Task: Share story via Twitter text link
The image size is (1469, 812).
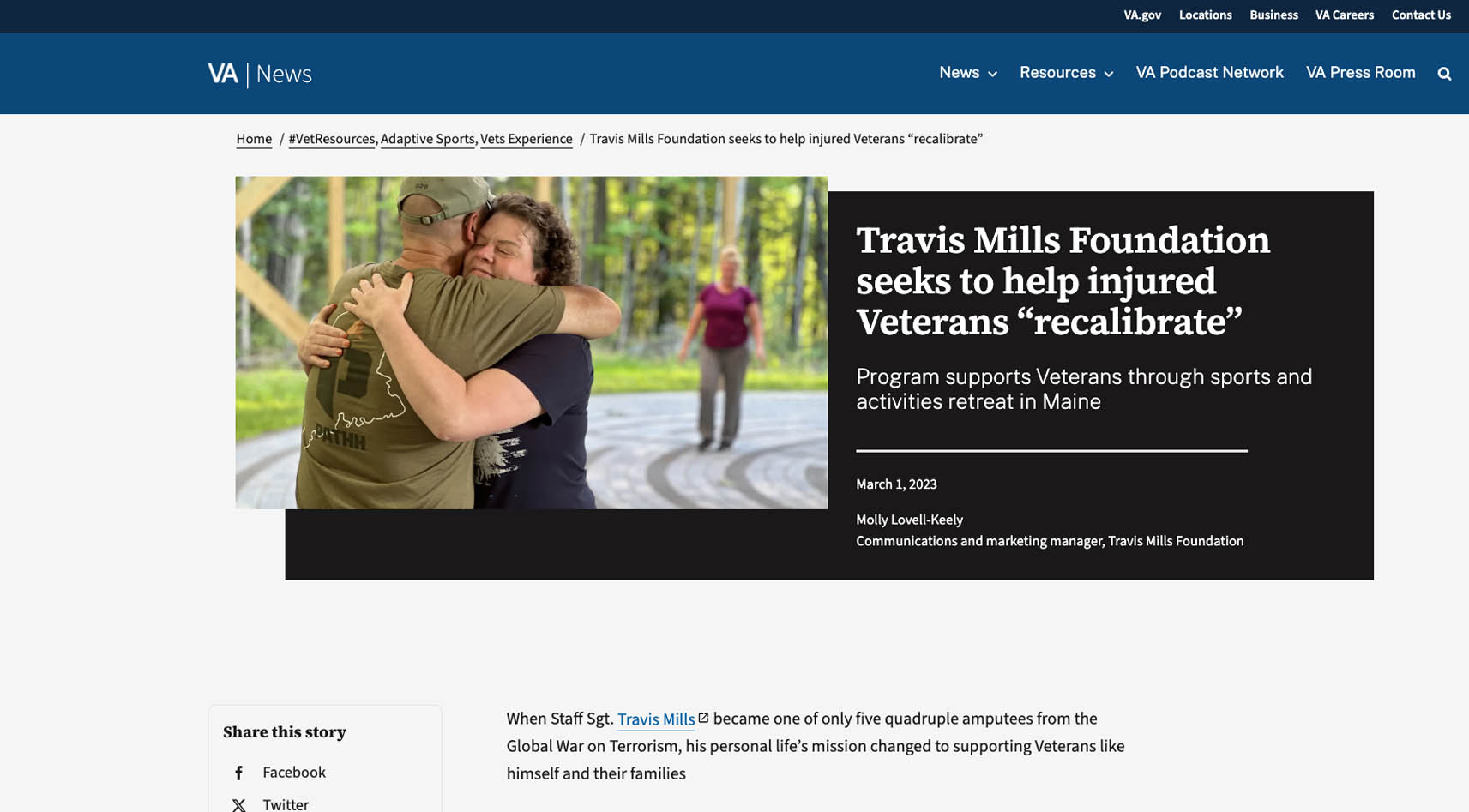Action: [x=286, y=804]
